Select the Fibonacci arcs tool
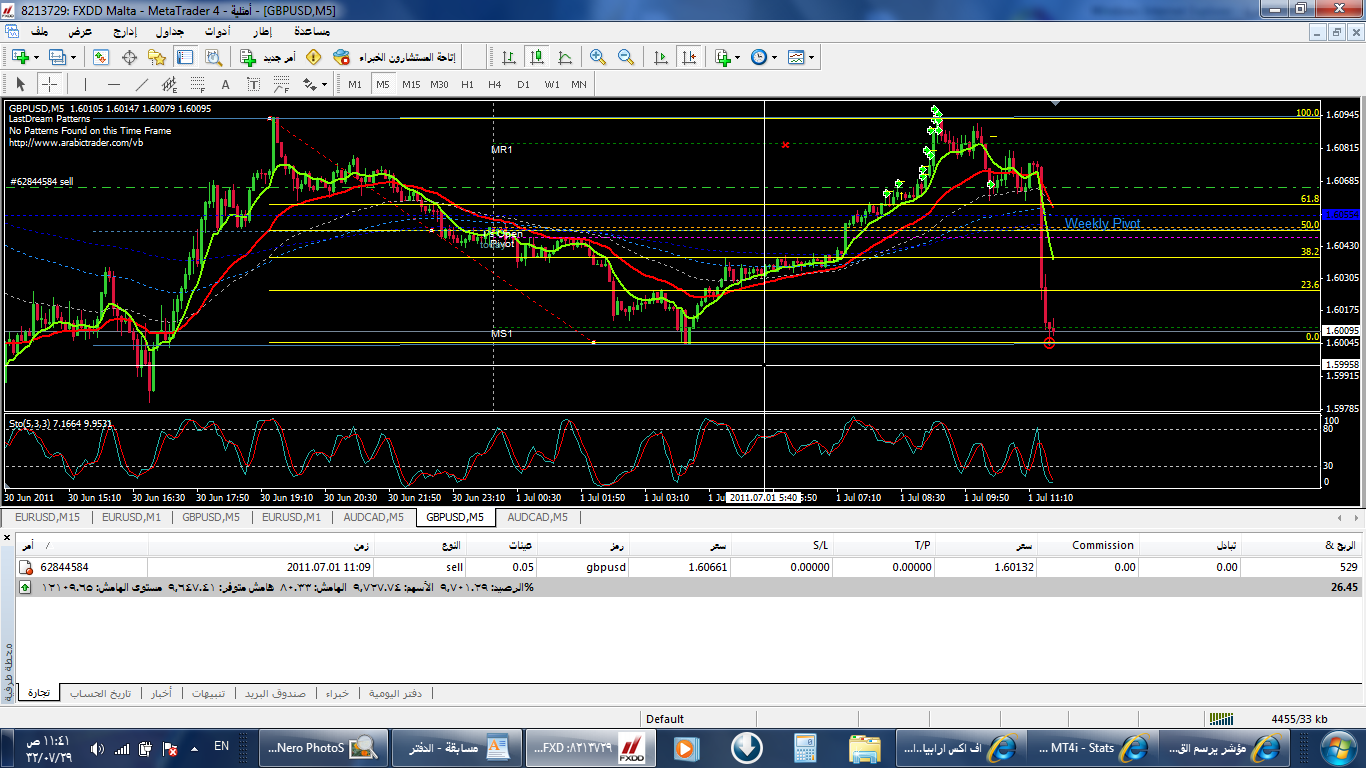The image size is (1366, 768). click(x=281, y=84)
